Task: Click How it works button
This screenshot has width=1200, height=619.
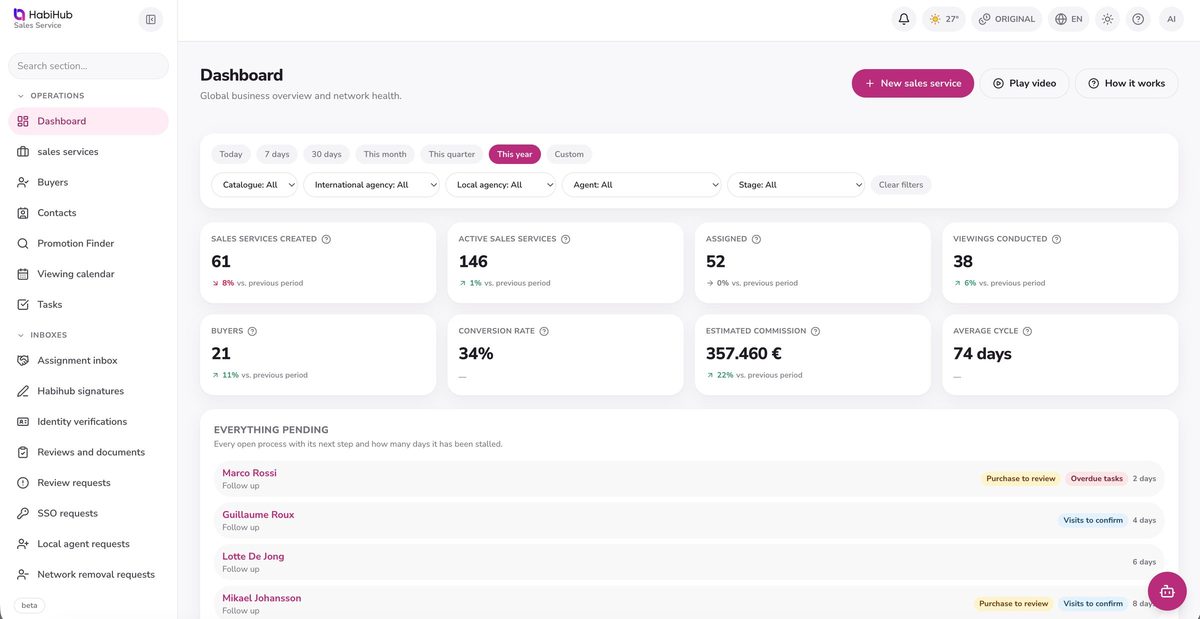Action: click(x=1127, y=83)
